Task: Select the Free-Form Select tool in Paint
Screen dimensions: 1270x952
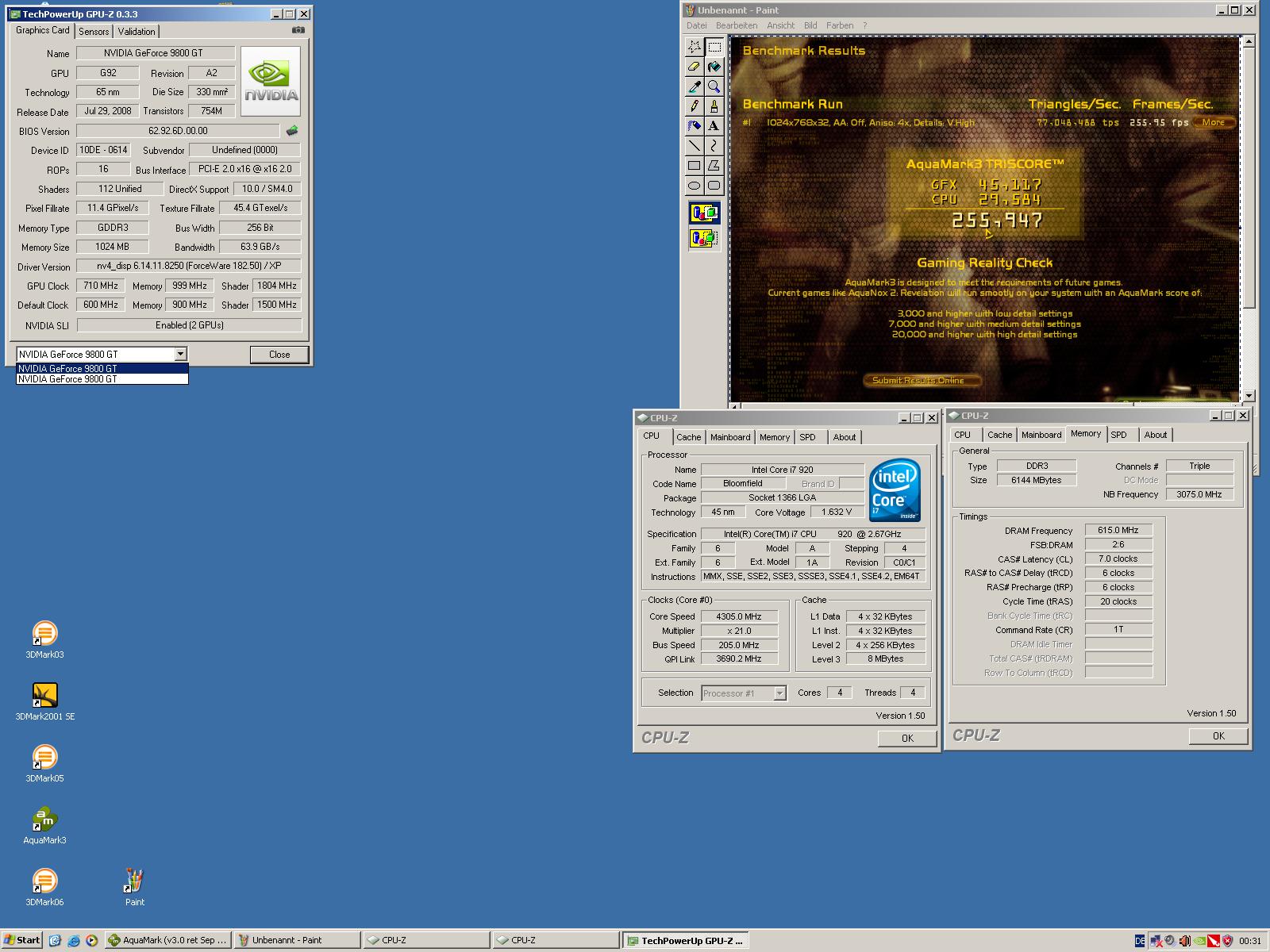Action: (695, 47)
